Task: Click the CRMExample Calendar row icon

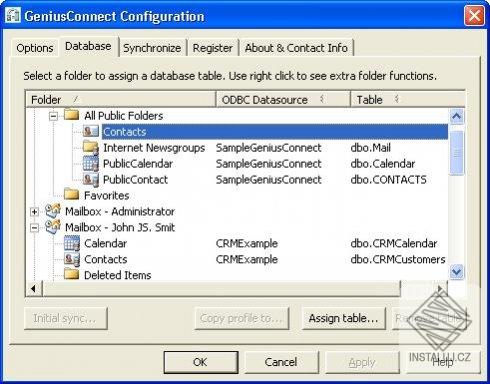Action: pyautogui.click(x=72, y=243)
